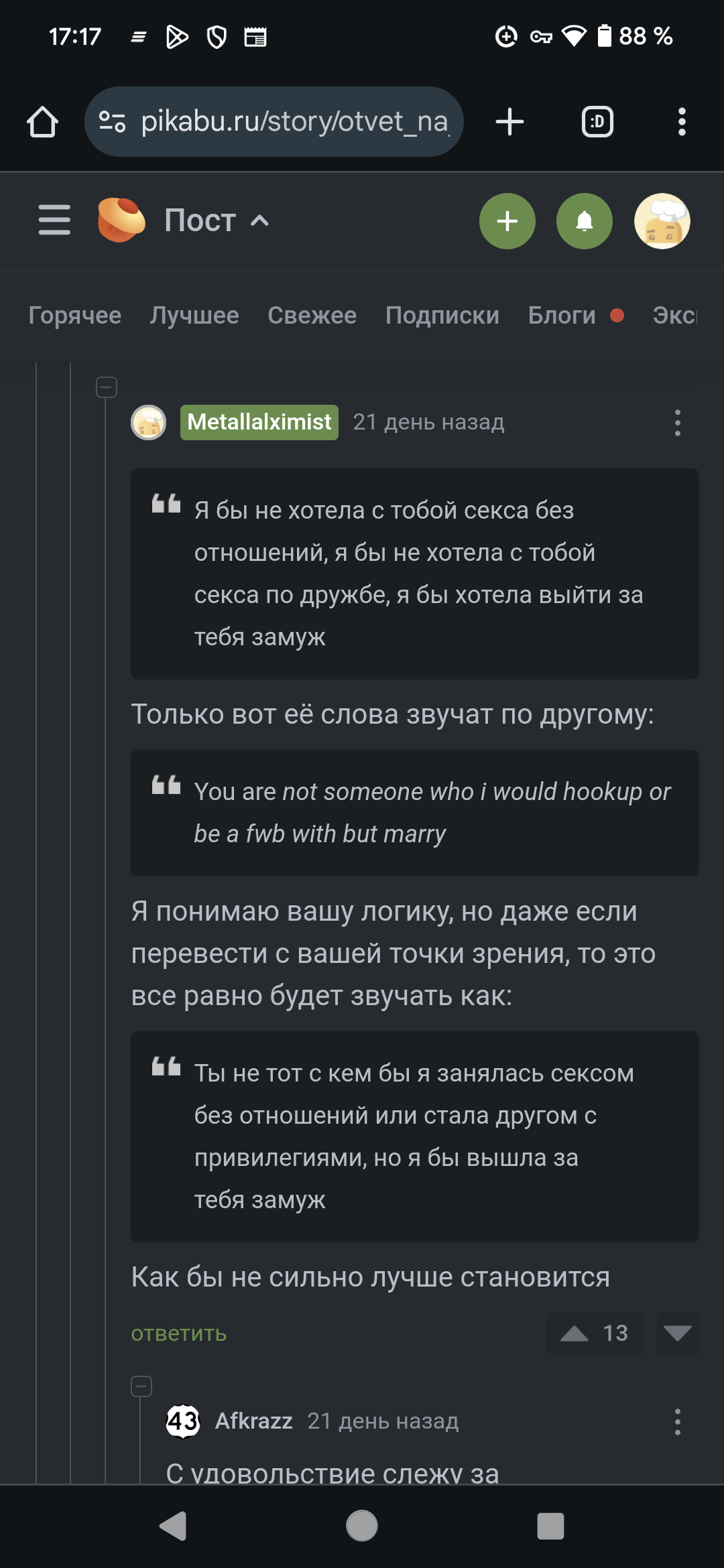724x1568 pixels.
Task: Switch to the Горячее tab
Action: (75, 315)
